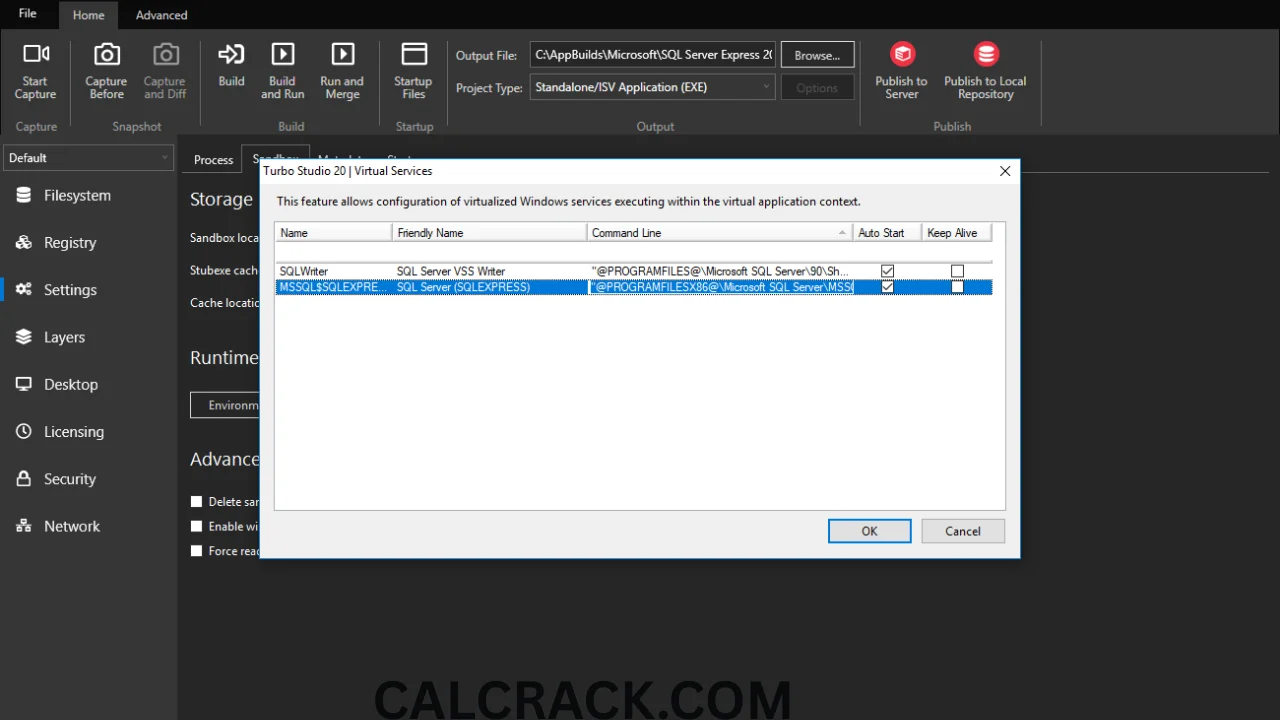
Task: Run the Build command icon
Action: click(x=231, y=54)
